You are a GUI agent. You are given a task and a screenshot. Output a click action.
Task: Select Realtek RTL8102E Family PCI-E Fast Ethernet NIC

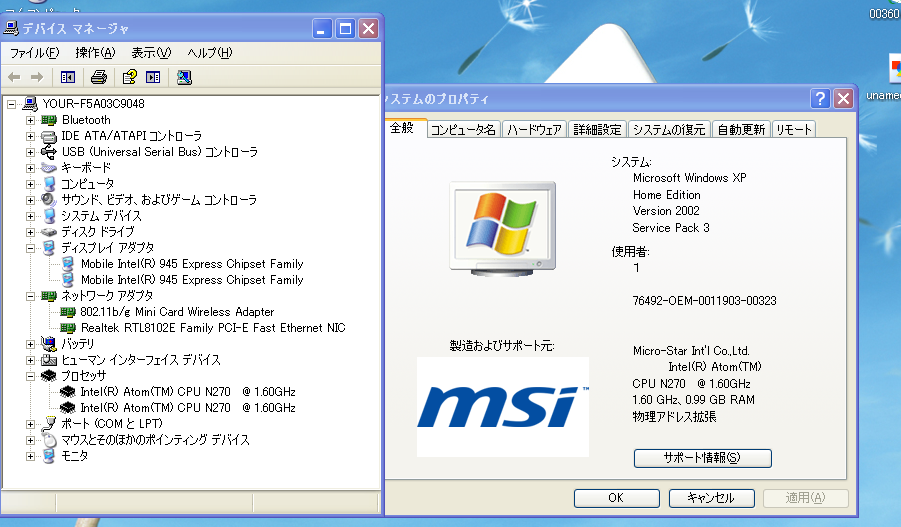[213, 328]
